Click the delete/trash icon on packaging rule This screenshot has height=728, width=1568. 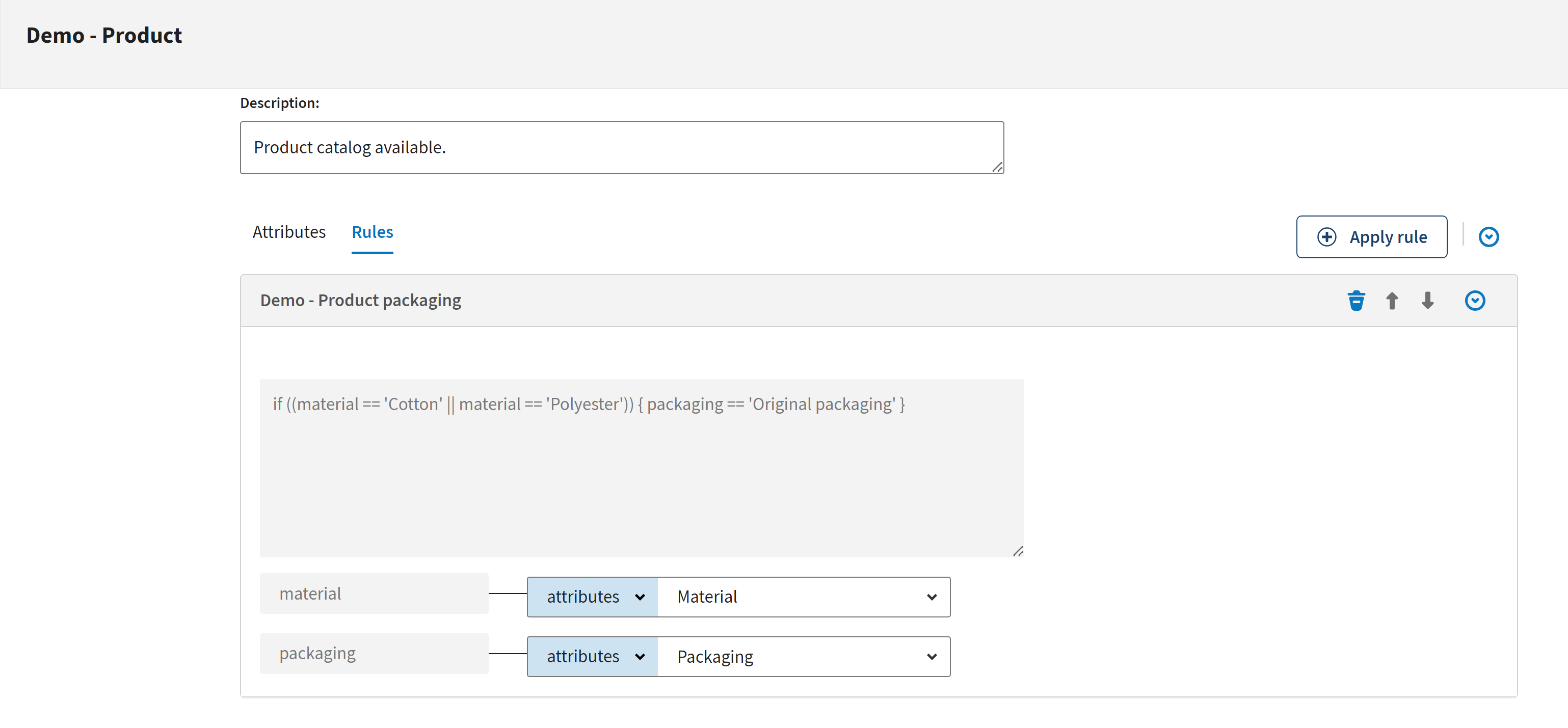1356,299
